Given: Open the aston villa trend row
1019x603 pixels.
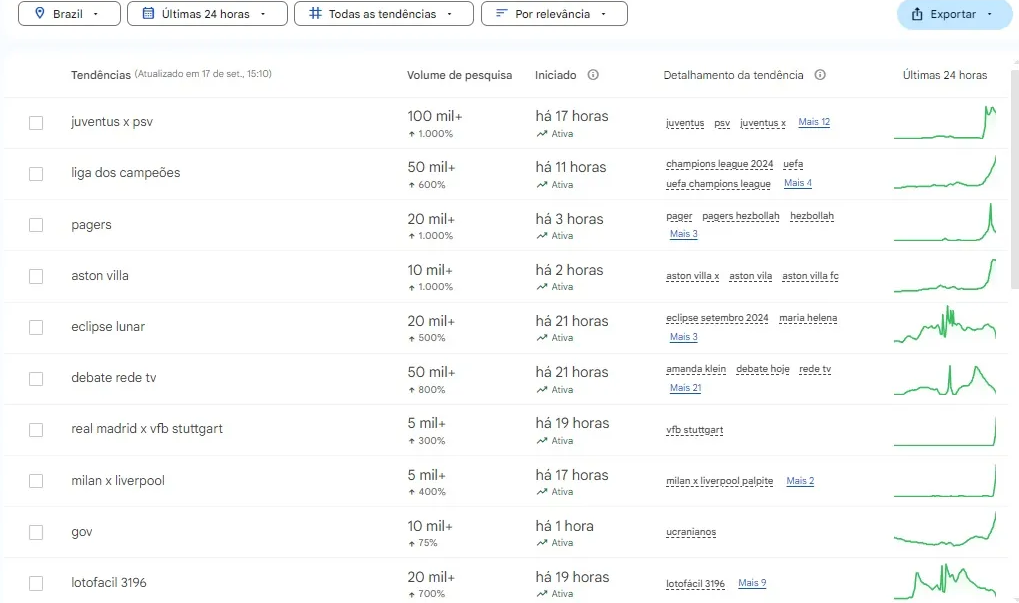Looking at the screenshot, I should coord(100,276).
